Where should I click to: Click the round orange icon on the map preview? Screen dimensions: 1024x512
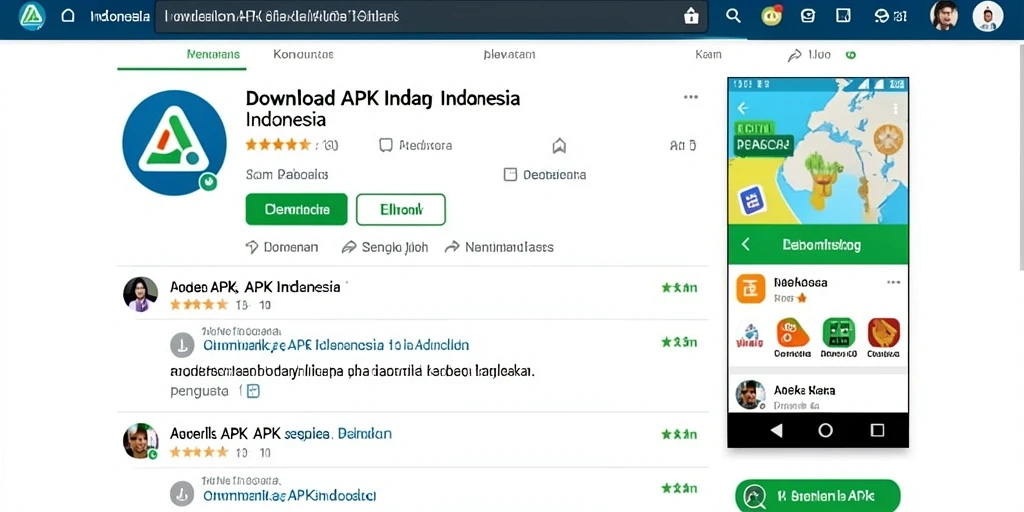[x=888, y=139]
